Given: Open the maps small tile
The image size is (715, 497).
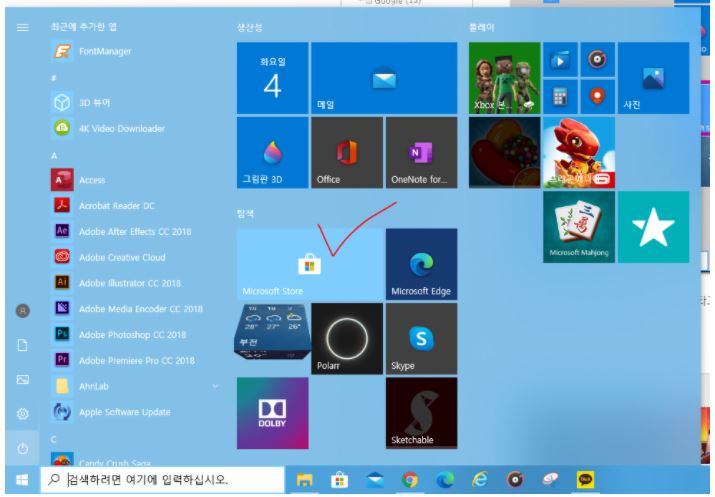Looking at the screenshot, I should click(x=597, y=97).
